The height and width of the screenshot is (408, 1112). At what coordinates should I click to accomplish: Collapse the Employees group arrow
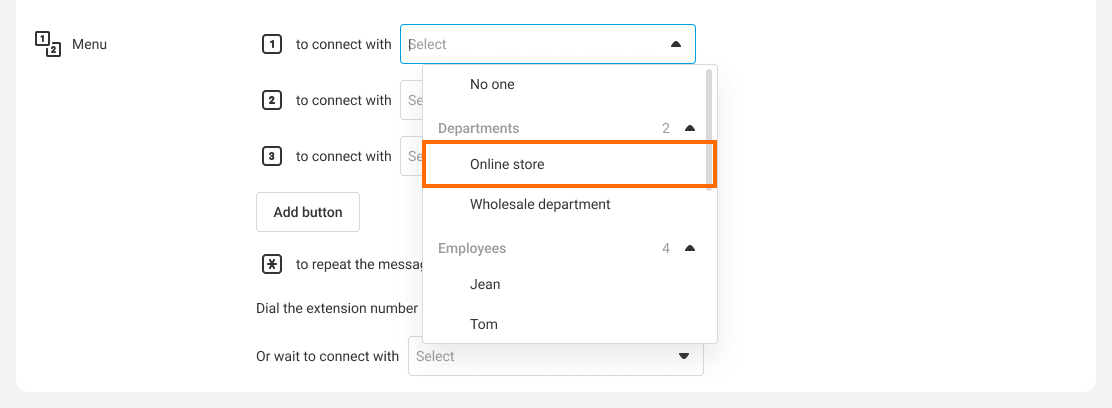tap(689, 248)
